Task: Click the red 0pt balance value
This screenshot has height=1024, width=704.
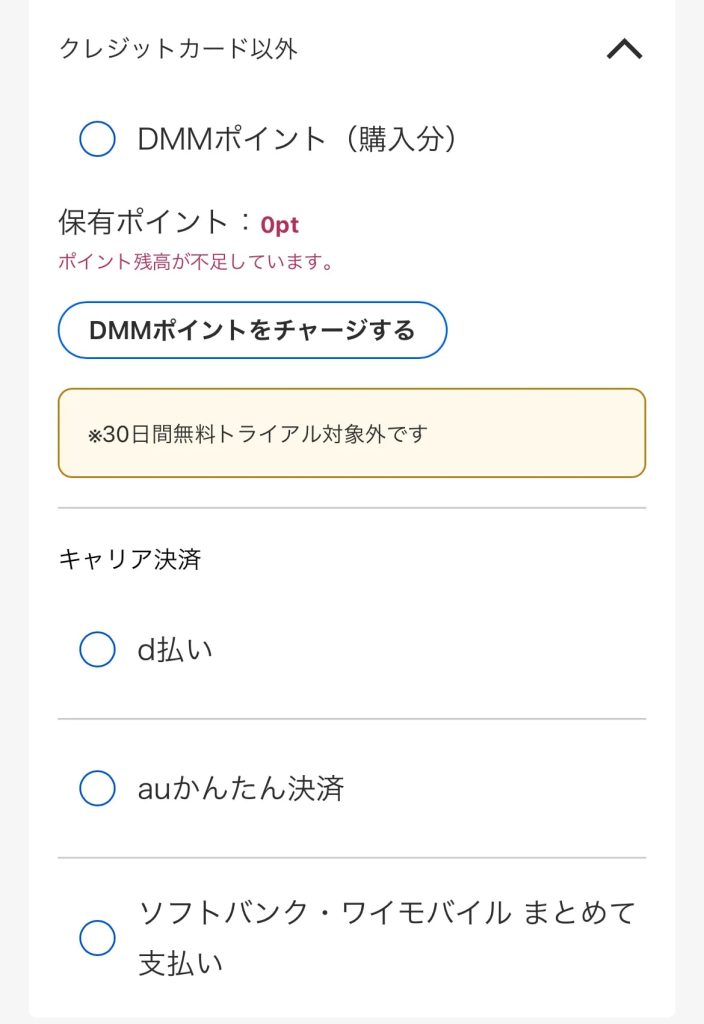Action: [x=280, y=225]
